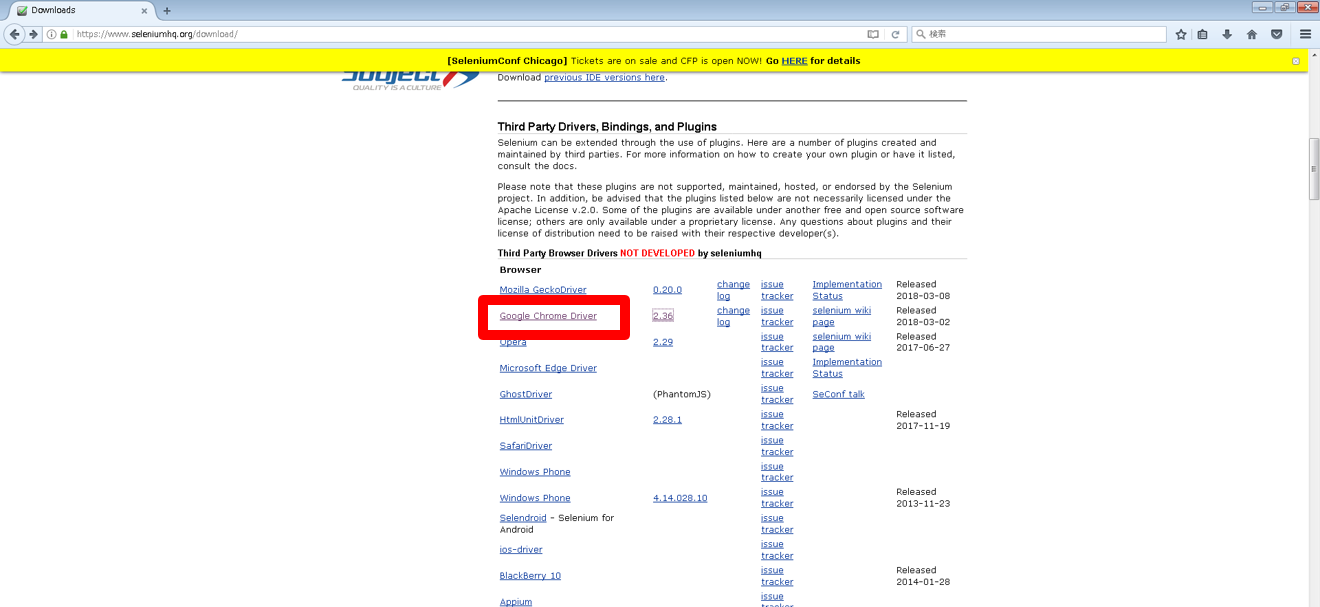Image resolution: width=1320 pixels, height=607 pixels.
Task: Open the HtmlUnitDriver link
Action: click(532, 420)
